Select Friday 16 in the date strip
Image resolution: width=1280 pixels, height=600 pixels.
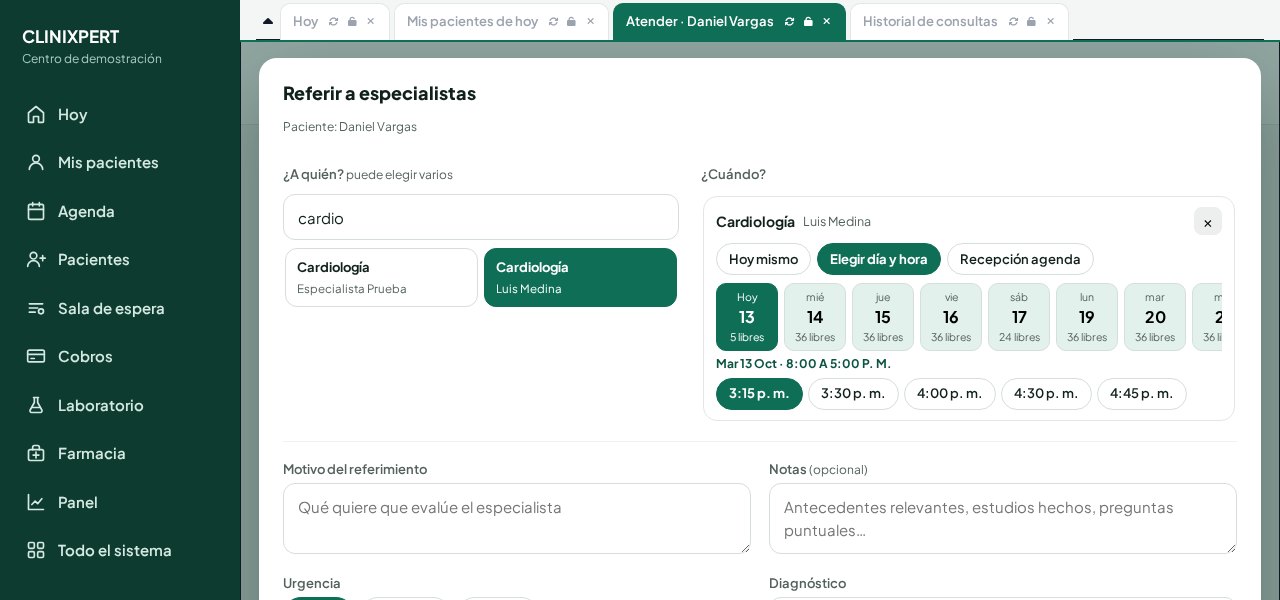pos(951,317)
